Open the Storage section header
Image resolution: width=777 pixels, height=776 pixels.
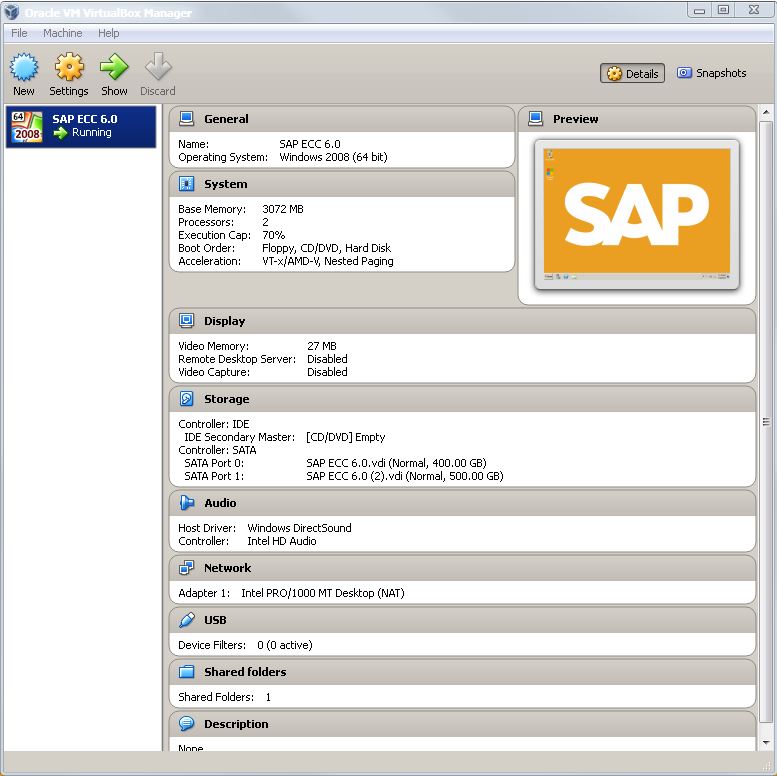click(x=462, y=398)
